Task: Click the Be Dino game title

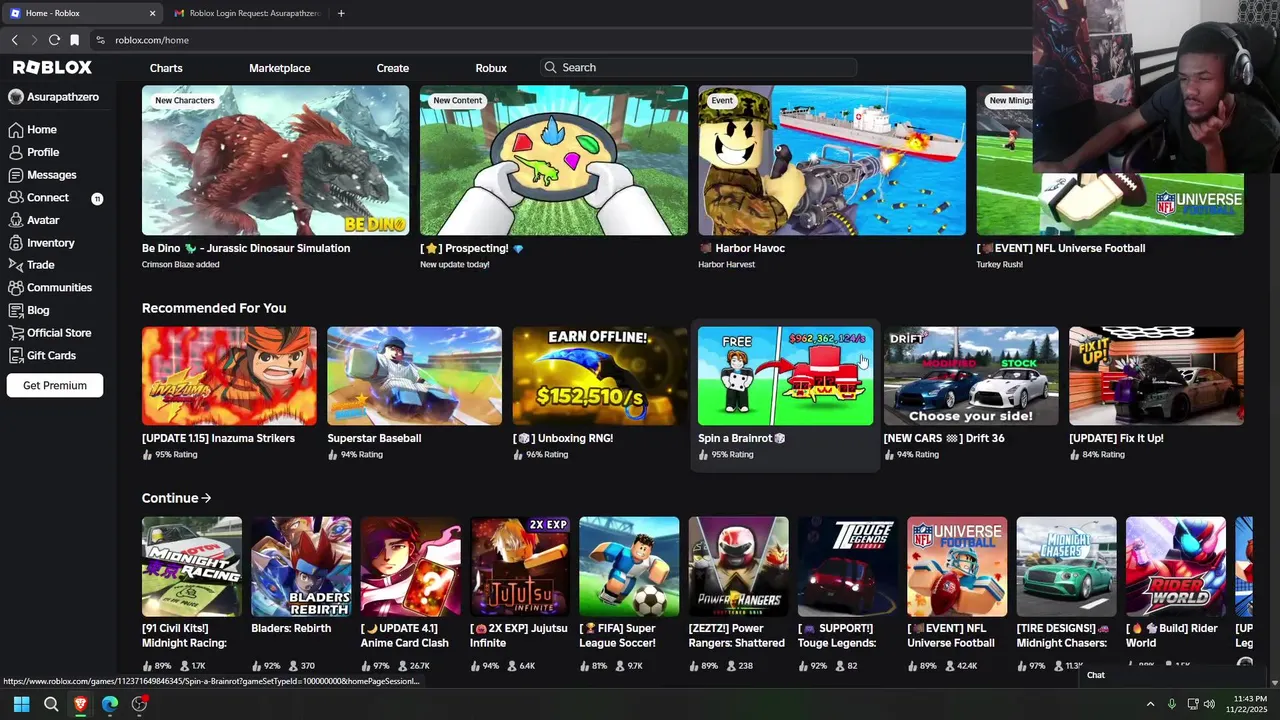Action: coord(246,248)
